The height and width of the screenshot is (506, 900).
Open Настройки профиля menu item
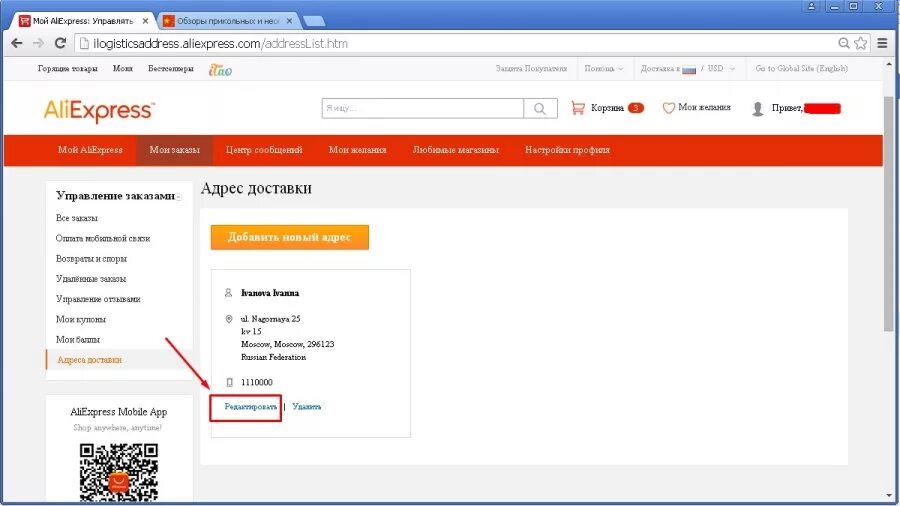pyautogui.click(x=567, y=150)
